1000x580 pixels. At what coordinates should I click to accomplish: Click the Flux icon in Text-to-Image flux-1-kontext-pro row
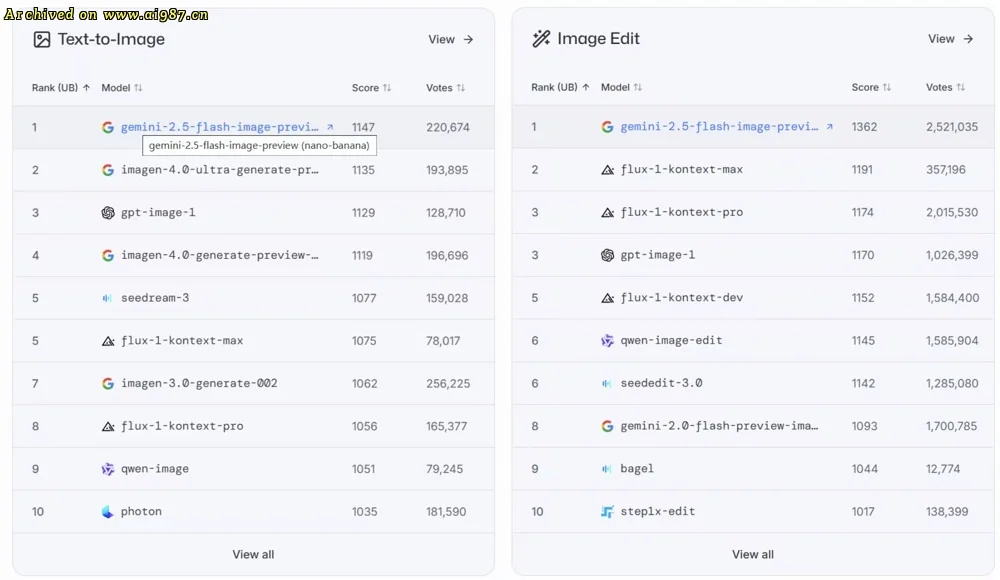click(108, 426)
